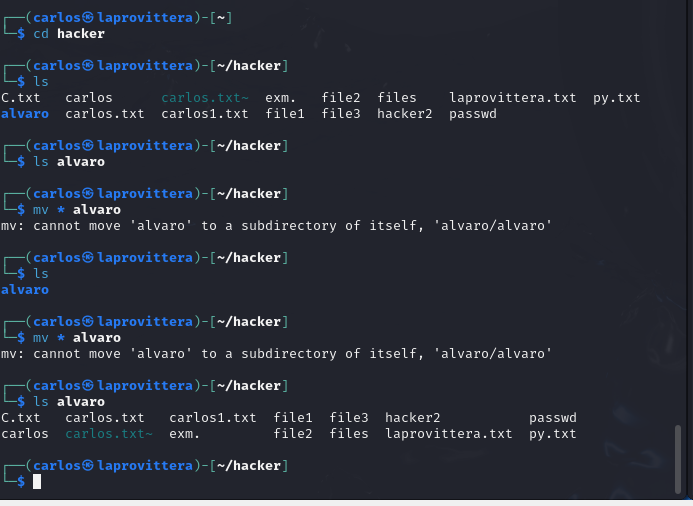Click the [~] home directory in the first prompt
This screenshot has width=693, height=506.
click(x=221, y=18)
